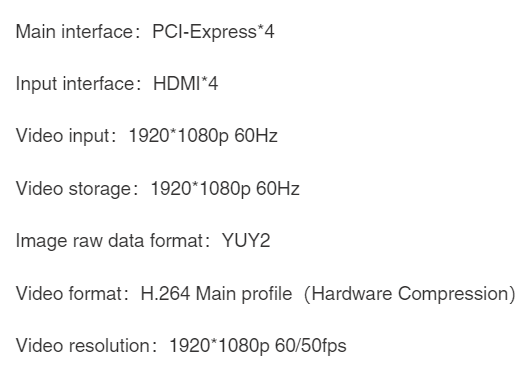
Task: Click the 'Video storage' label
Action: [73, 189]
